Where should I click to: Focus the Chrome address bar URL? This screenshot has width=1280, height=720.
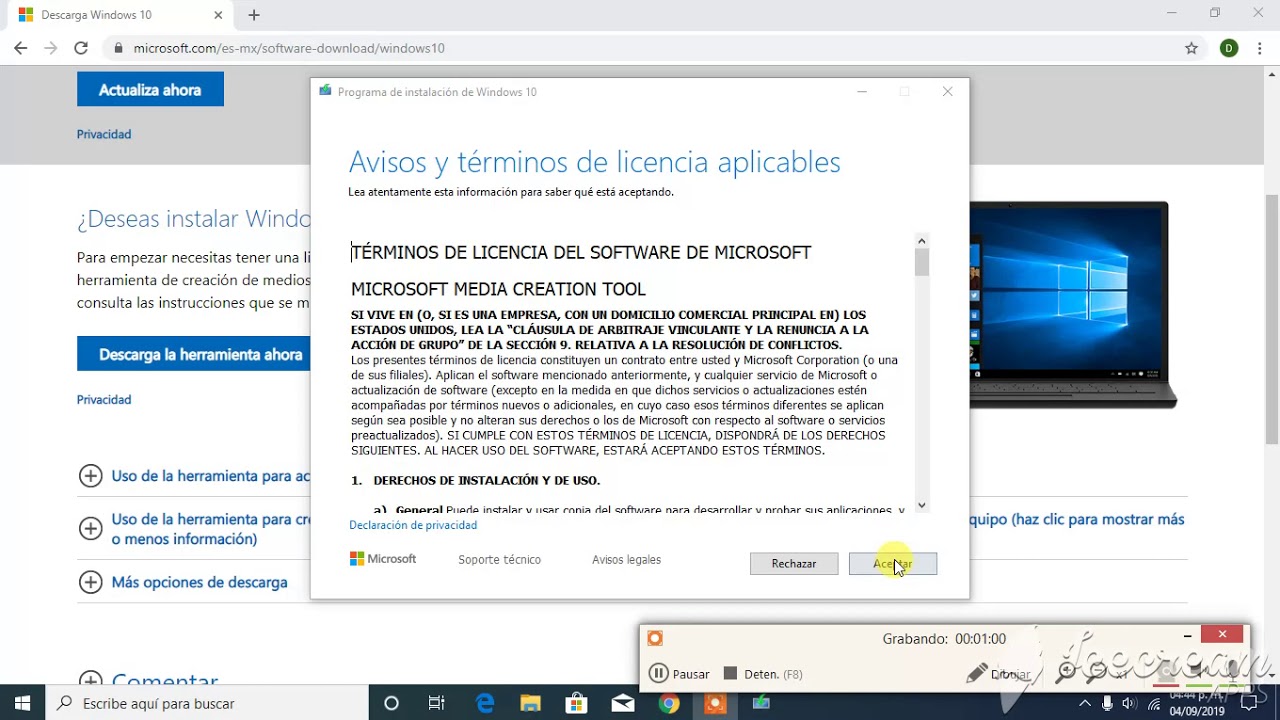289,48
